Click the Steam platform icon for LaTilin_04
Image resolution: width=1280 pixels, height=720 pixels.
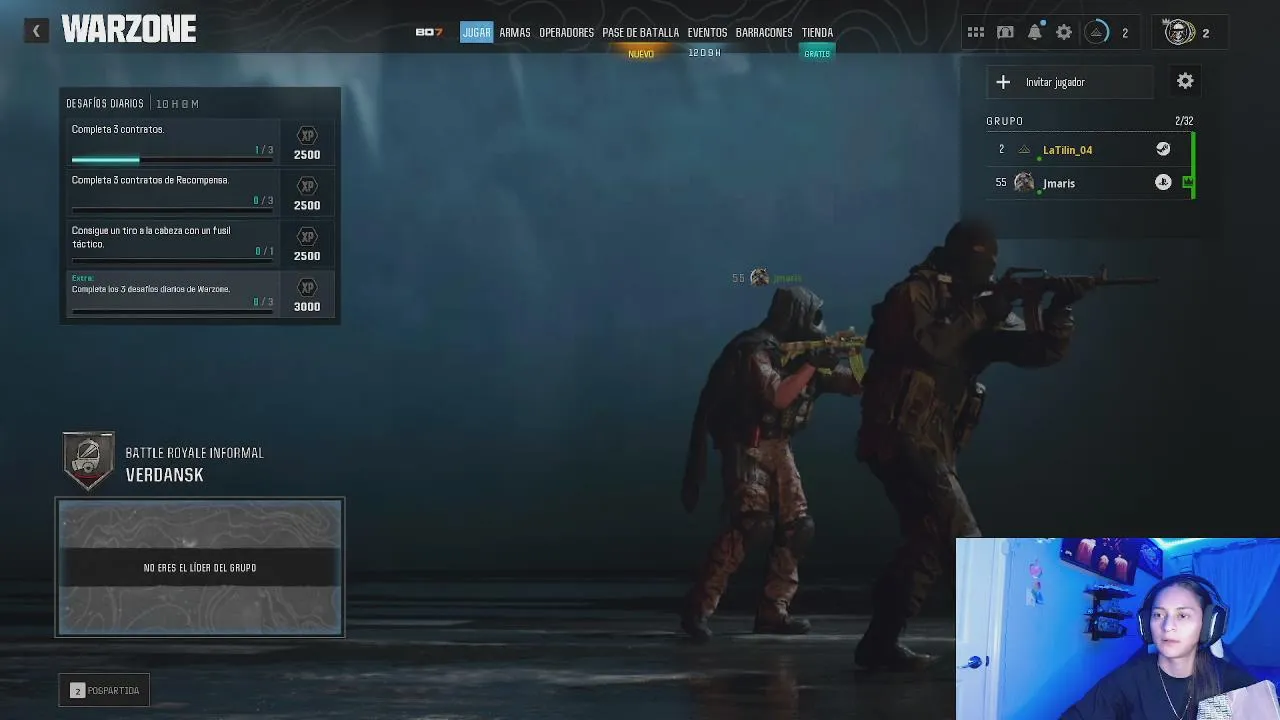(1163, 149)
